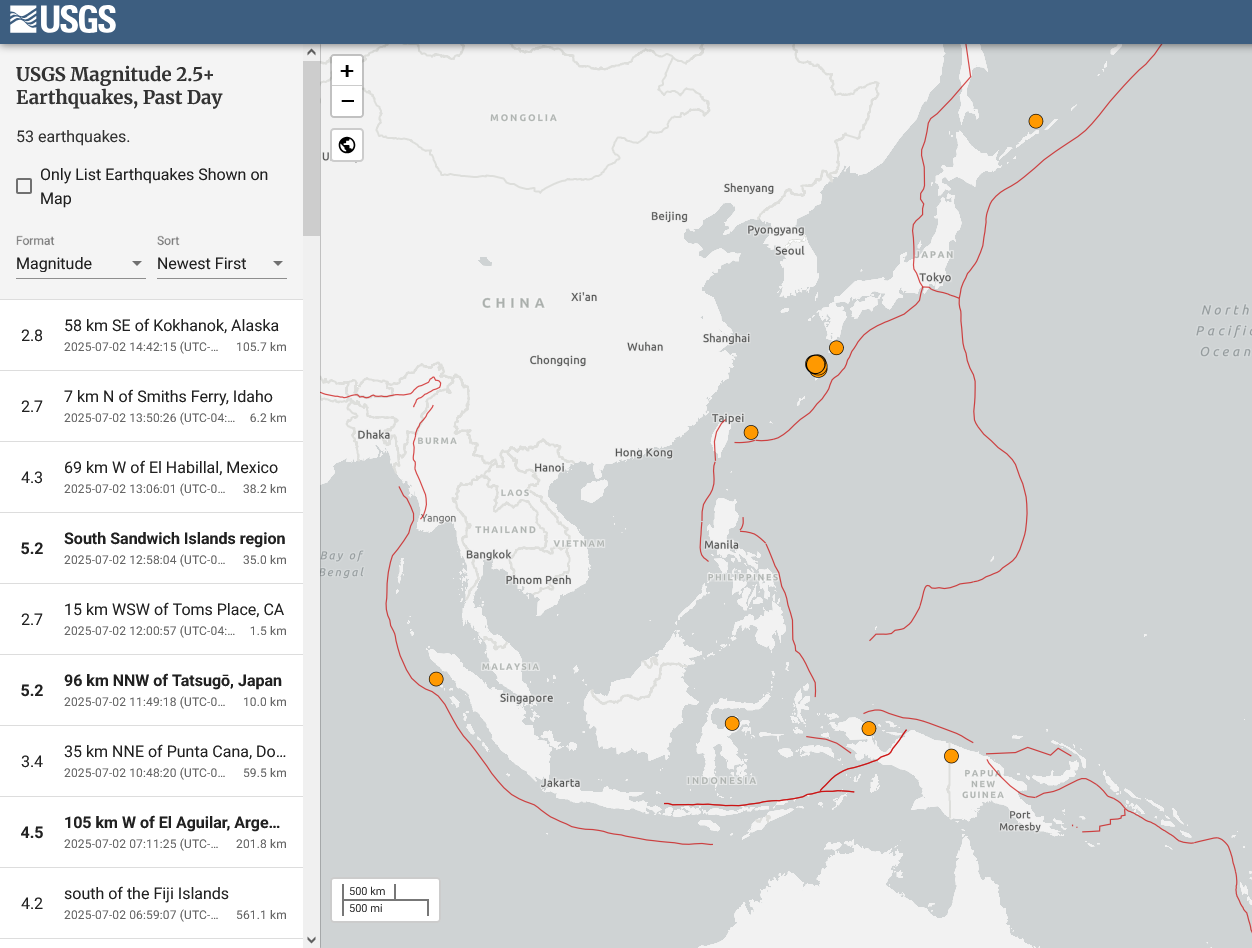Click the 53 earthquakes count text
Viewport: 1252px width, 948px height.
tap(73, 136)
